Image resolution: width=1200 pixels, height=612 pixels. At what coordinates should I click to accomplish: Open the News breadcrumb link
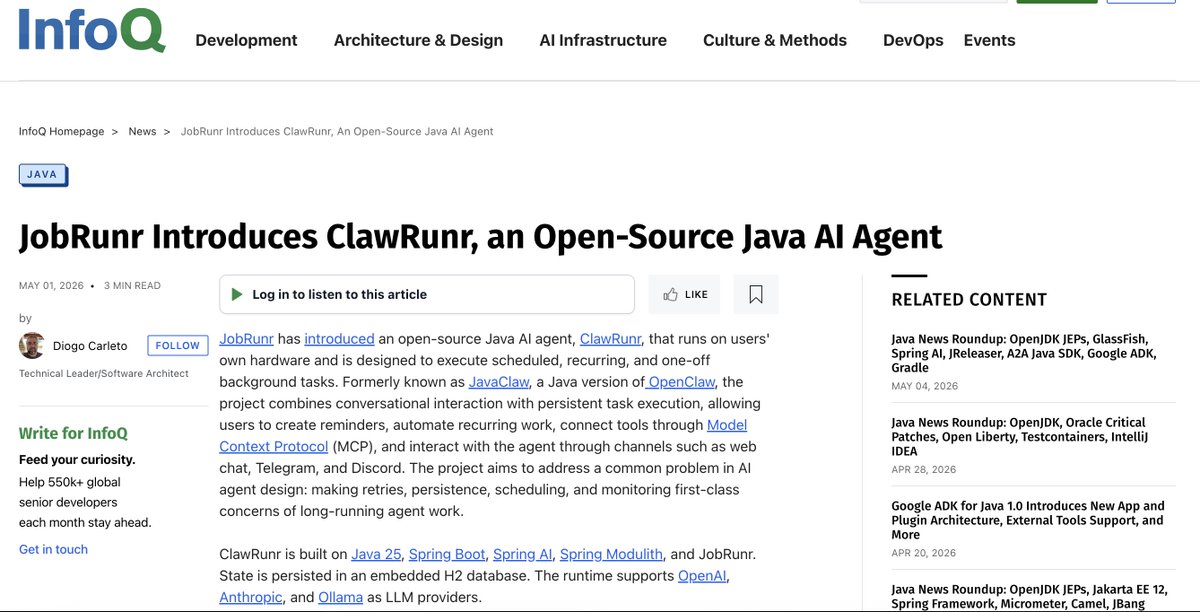(142, 131)
